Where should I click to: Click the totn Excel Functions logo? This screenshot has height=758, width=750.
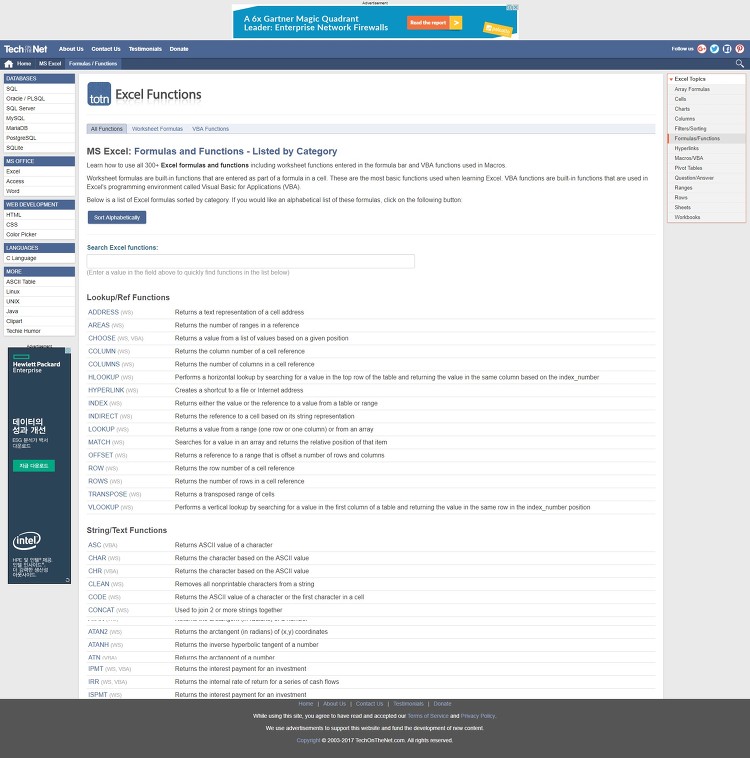coord(144,94)
